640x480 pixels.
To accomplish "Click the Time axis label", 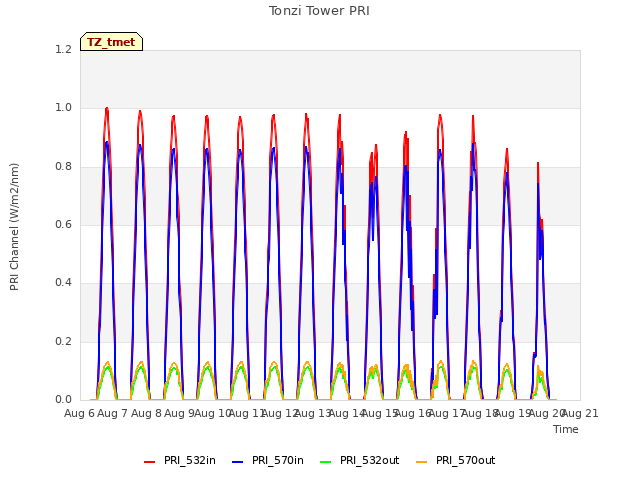I will click(566, 429).
